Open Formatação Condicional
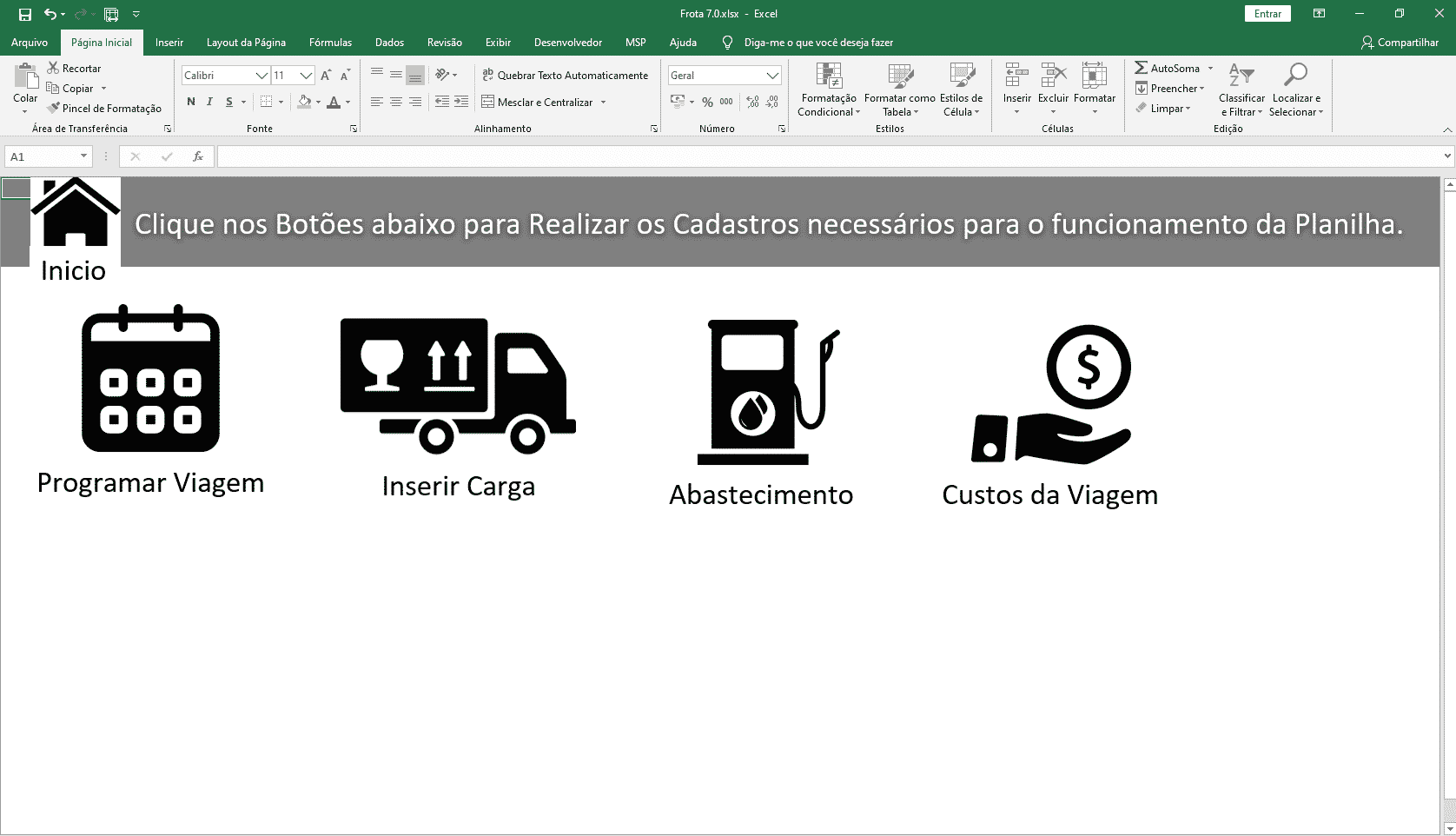Image resolution: width=1456 pixels, height=836 pixels. (829, 90)
